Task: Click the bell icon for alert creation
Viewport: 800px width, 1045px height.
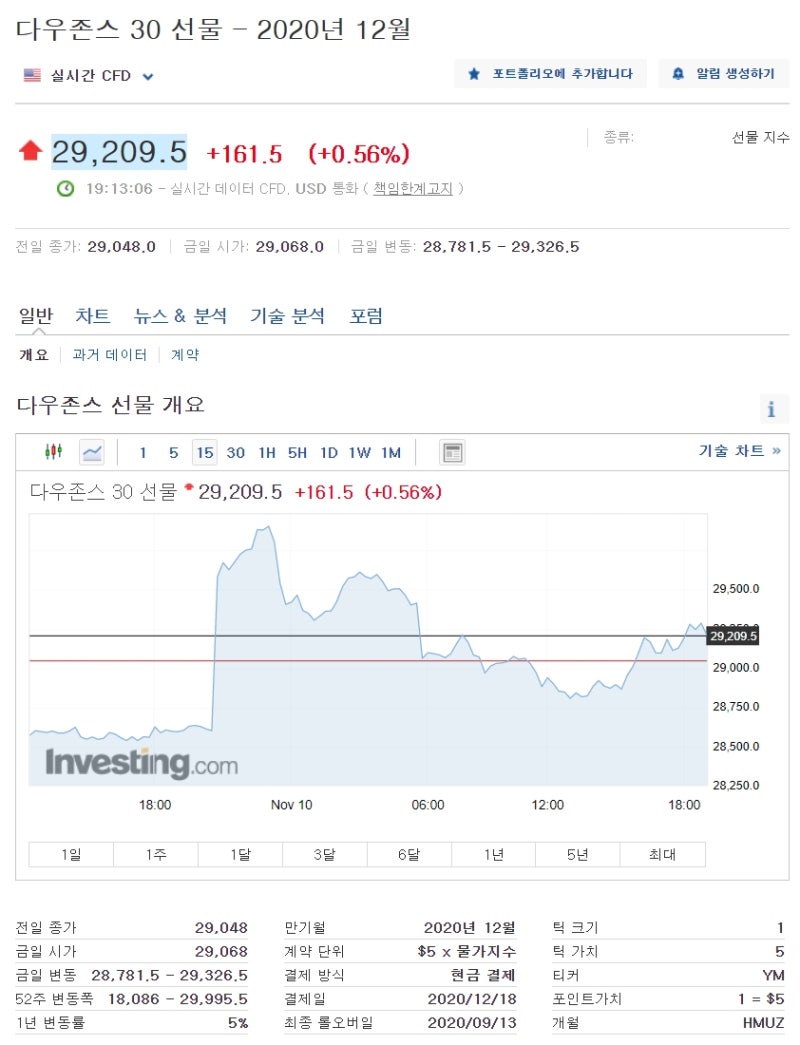Action: click(678, 74)
